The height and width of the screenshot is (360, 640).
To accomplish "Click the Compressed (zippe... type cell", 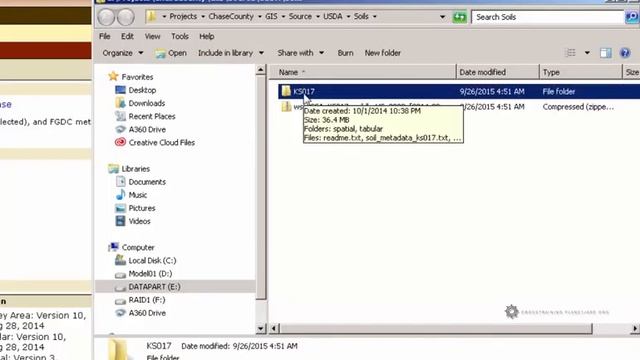I will click(x=578, y=107).
